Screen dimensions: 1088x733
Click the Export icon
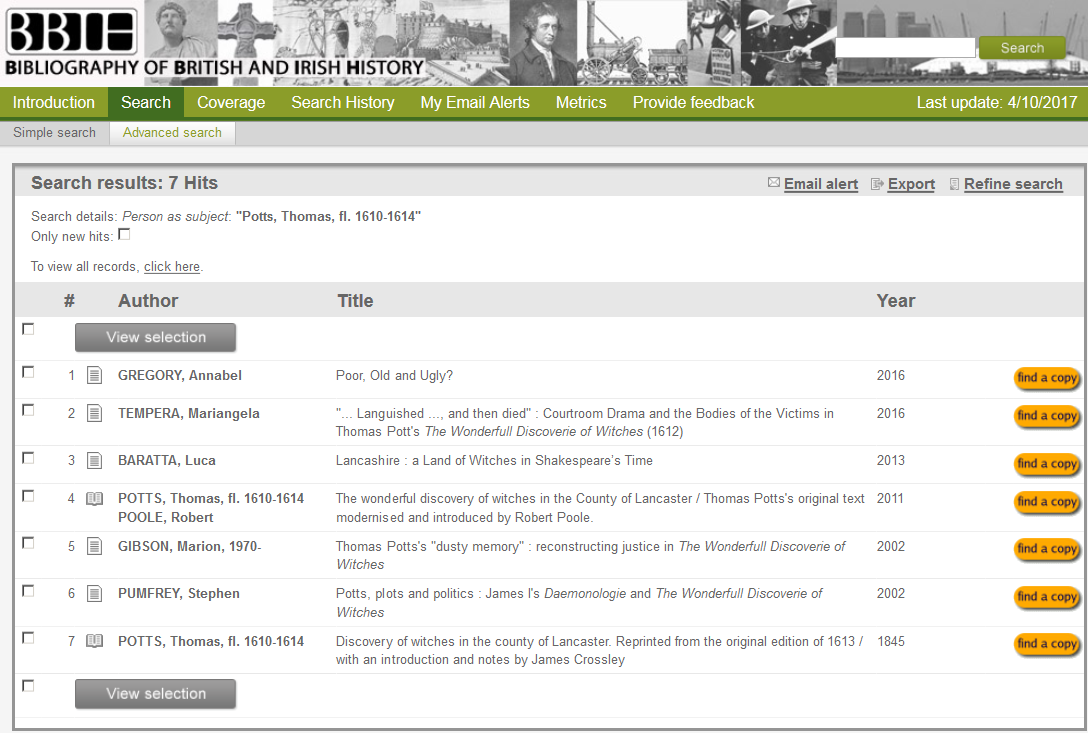click(877, 184)
